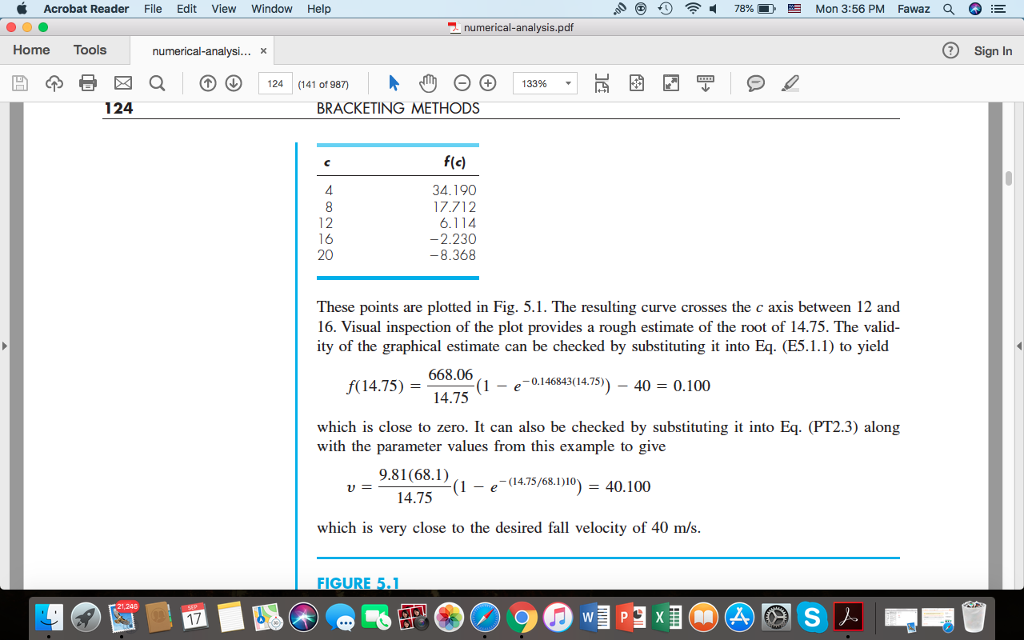Expand the right-hand tools pane arrow
Screen dimensions: 1024x640
pyautogui.click(x=1017, y=345)
